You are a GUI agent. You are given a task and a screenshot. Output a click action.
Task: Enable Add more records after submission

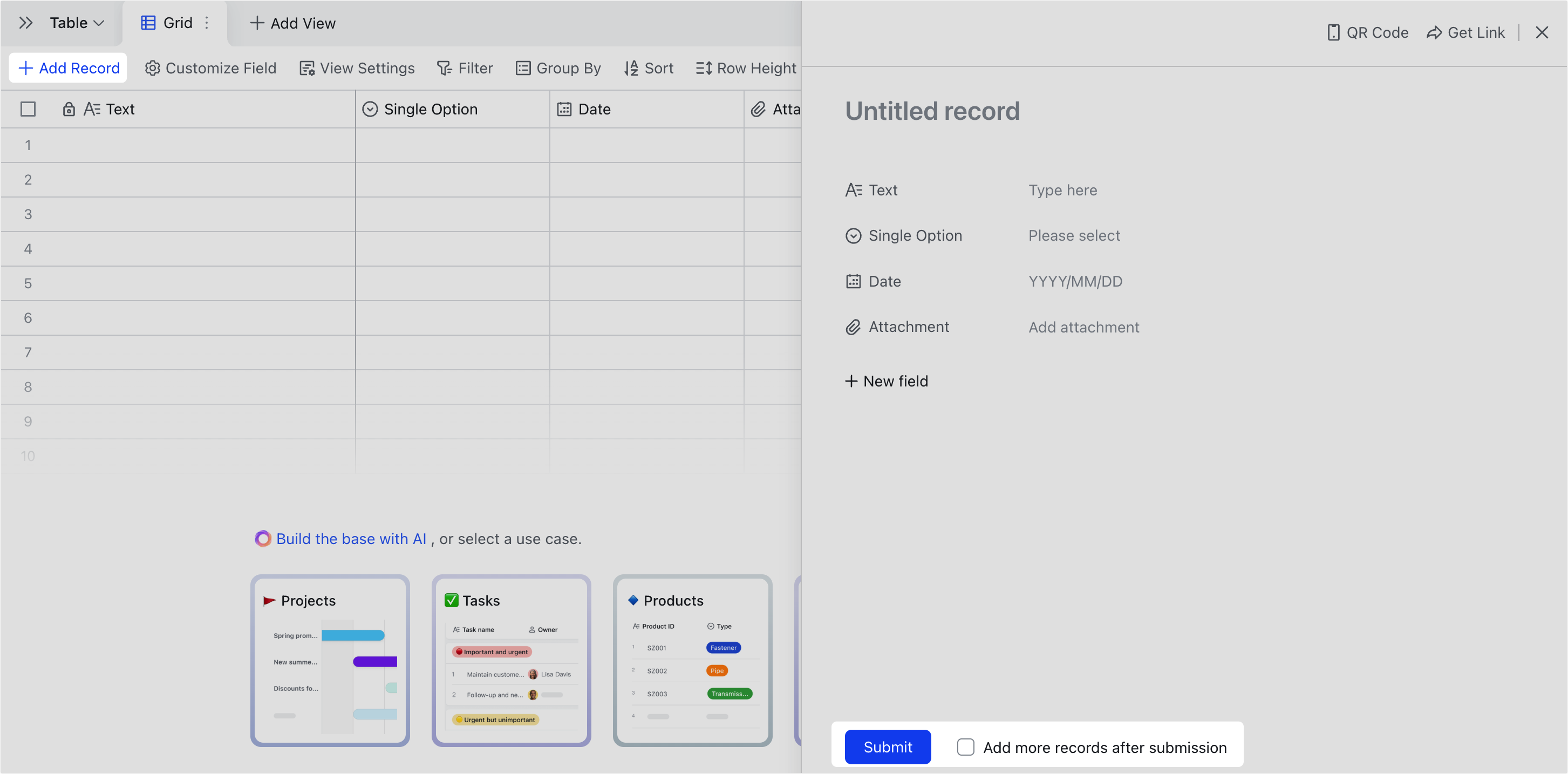point(965,747)
